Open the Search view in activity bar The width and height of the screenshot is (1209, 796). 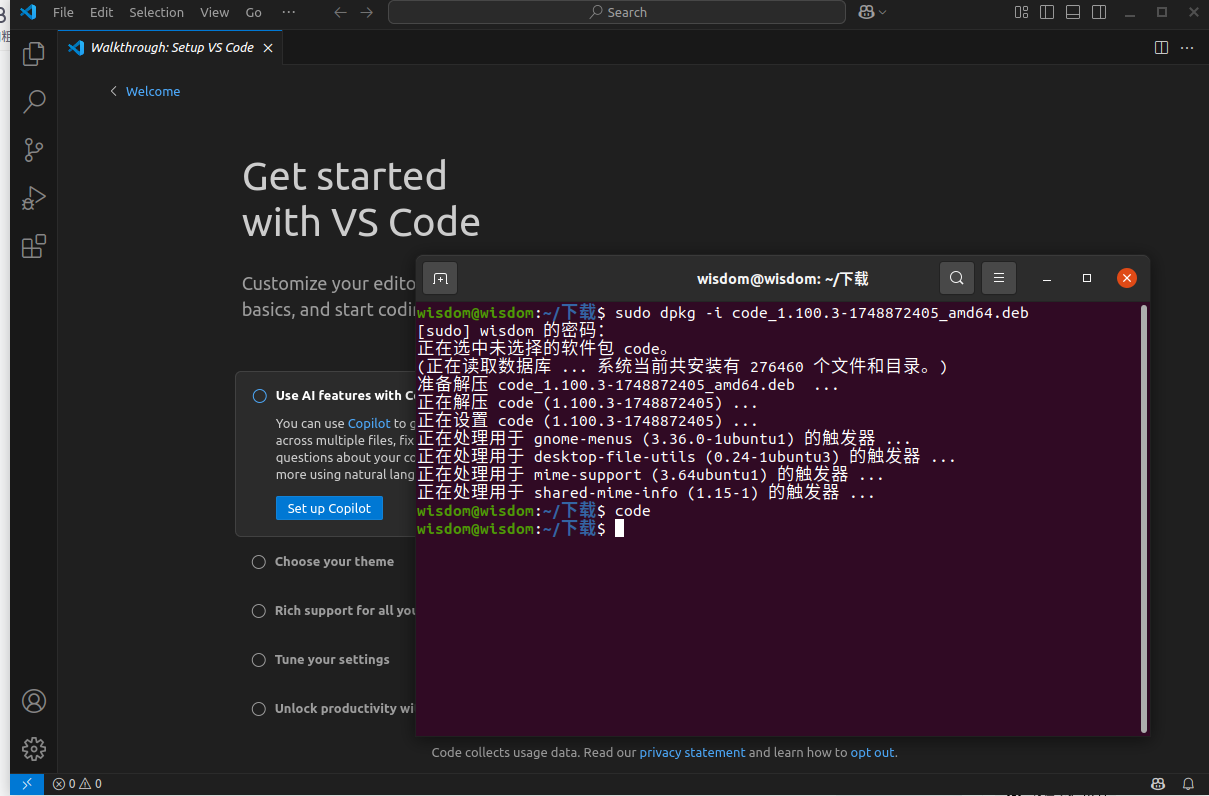(x=34, y=101)
